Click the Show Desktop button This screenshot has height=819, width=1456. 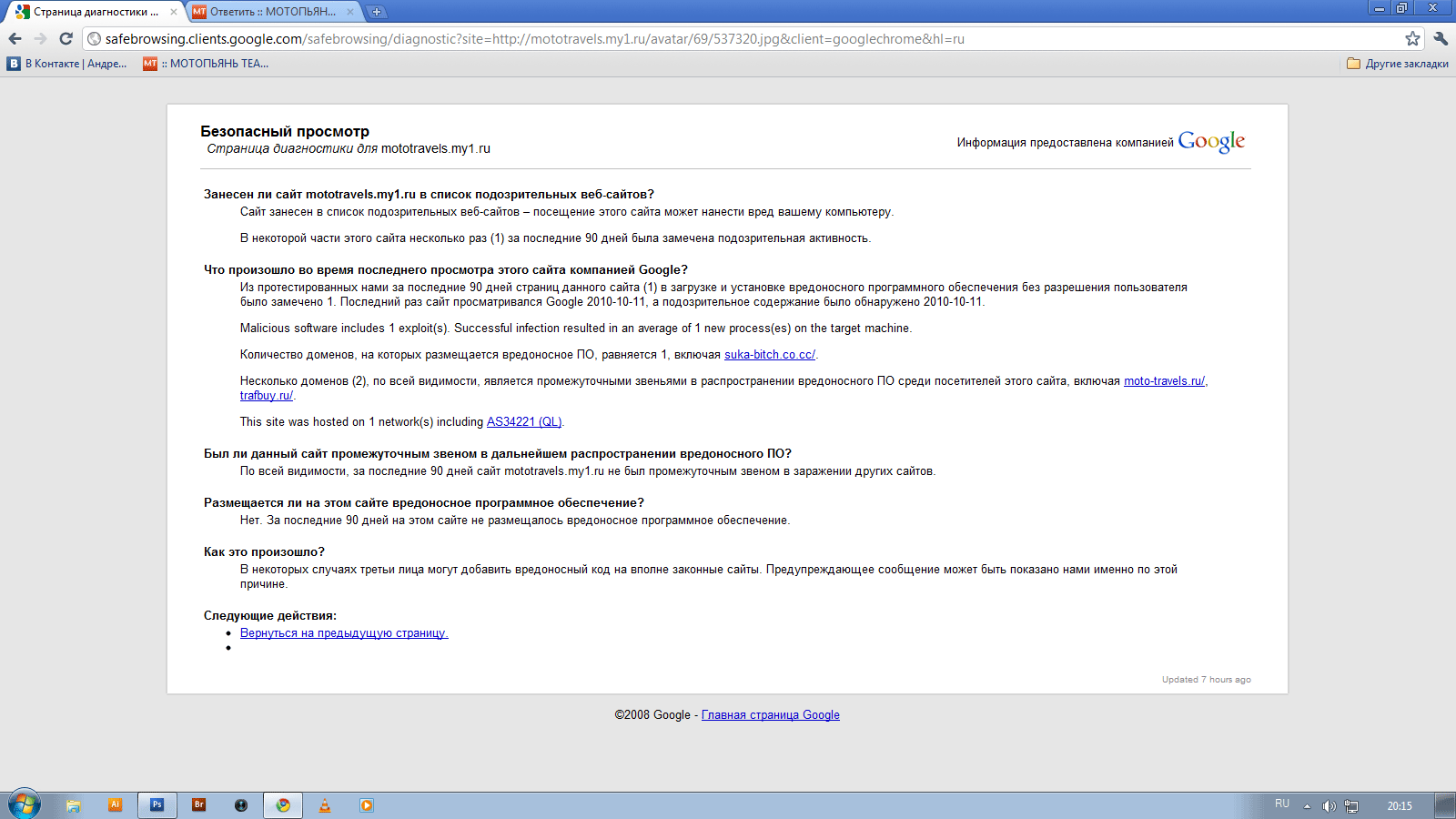coord(1445,805)
